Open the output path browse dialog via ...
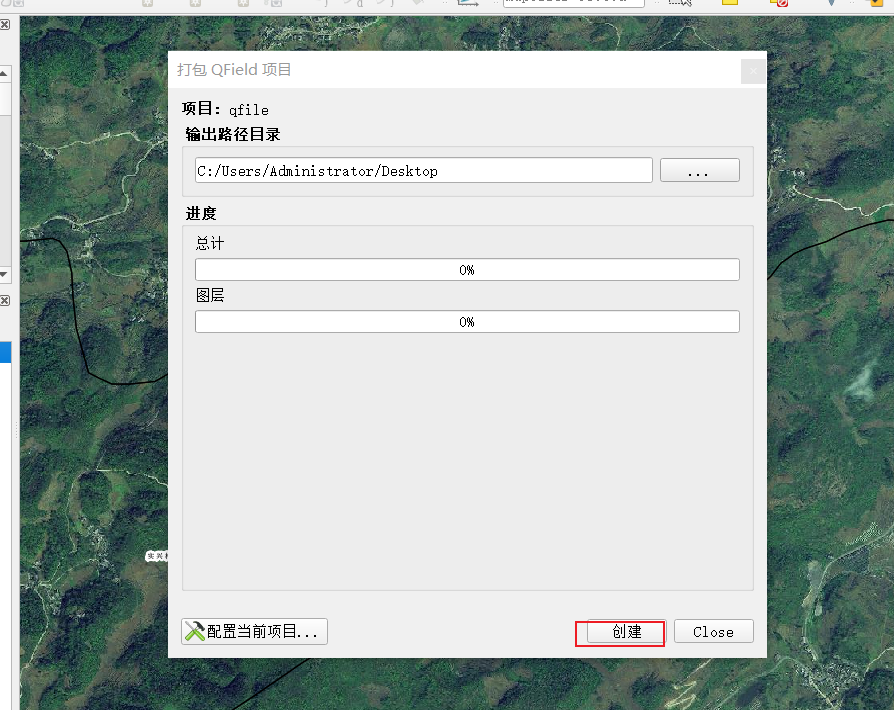This screenshot has width=894, height=710. point(699,169)
